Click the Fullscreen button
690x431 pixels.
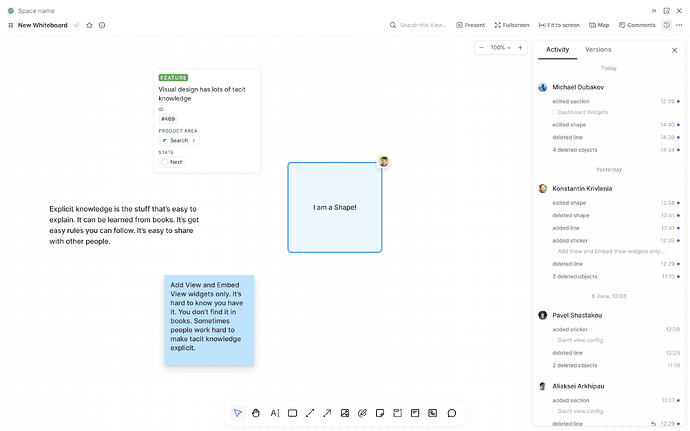click(512, 25)
